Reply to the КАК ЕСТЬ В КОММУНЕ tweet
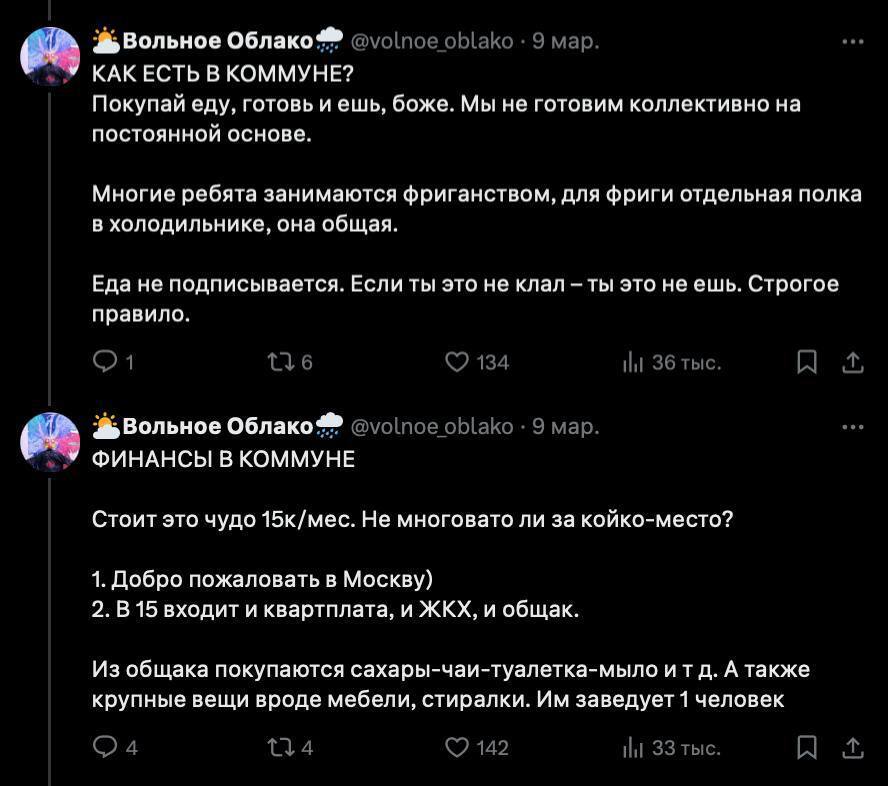The width and height of the screenshot is (888, 786). click(105, 362)
